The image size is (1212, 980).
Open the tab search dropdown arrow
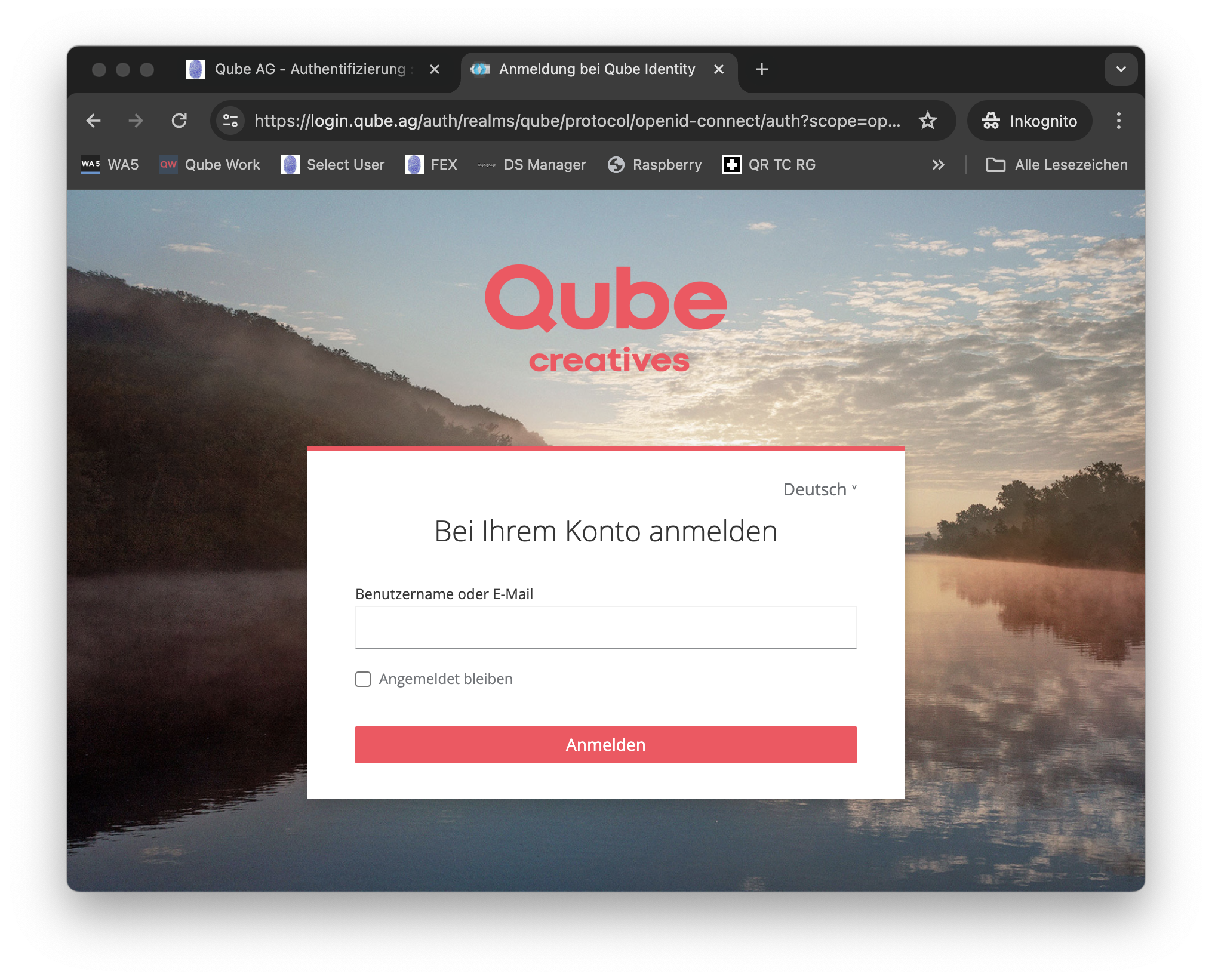[1121, 69]
